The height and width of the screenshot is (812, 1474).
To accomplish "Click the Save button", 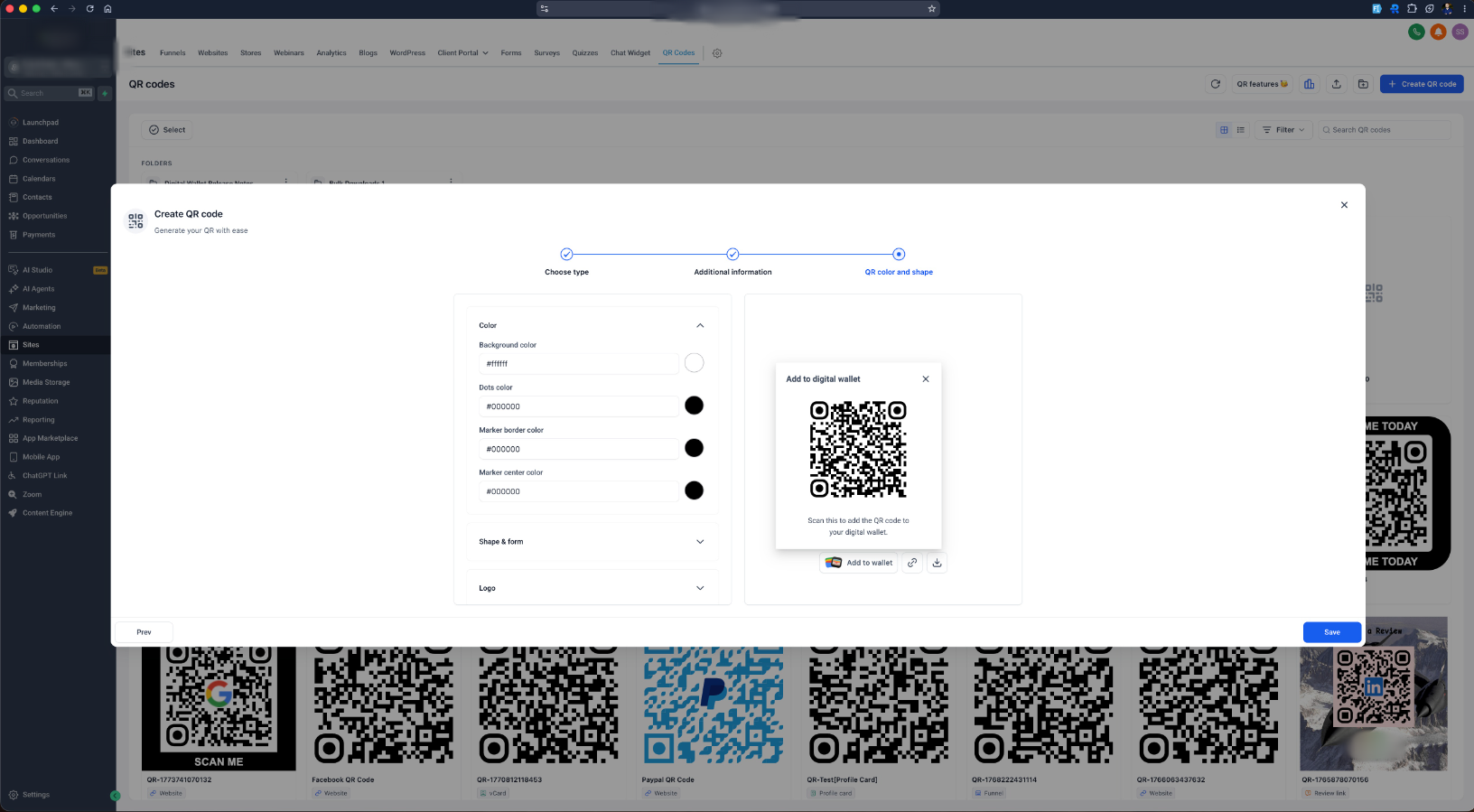I will [x=1332, y=632].
